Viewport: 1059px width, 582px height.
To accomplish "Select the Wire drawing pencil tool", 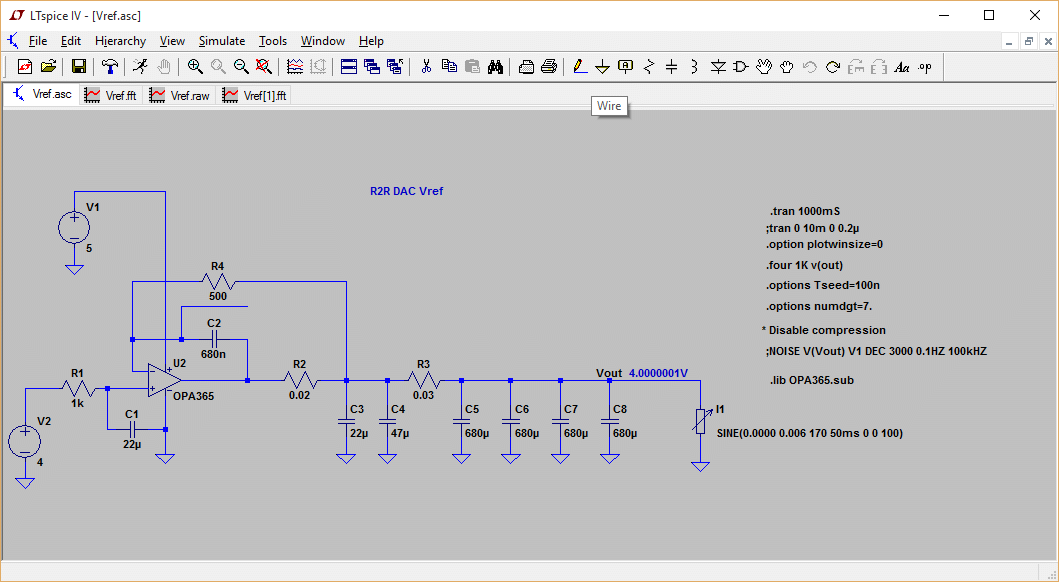I will click(579, 67).
